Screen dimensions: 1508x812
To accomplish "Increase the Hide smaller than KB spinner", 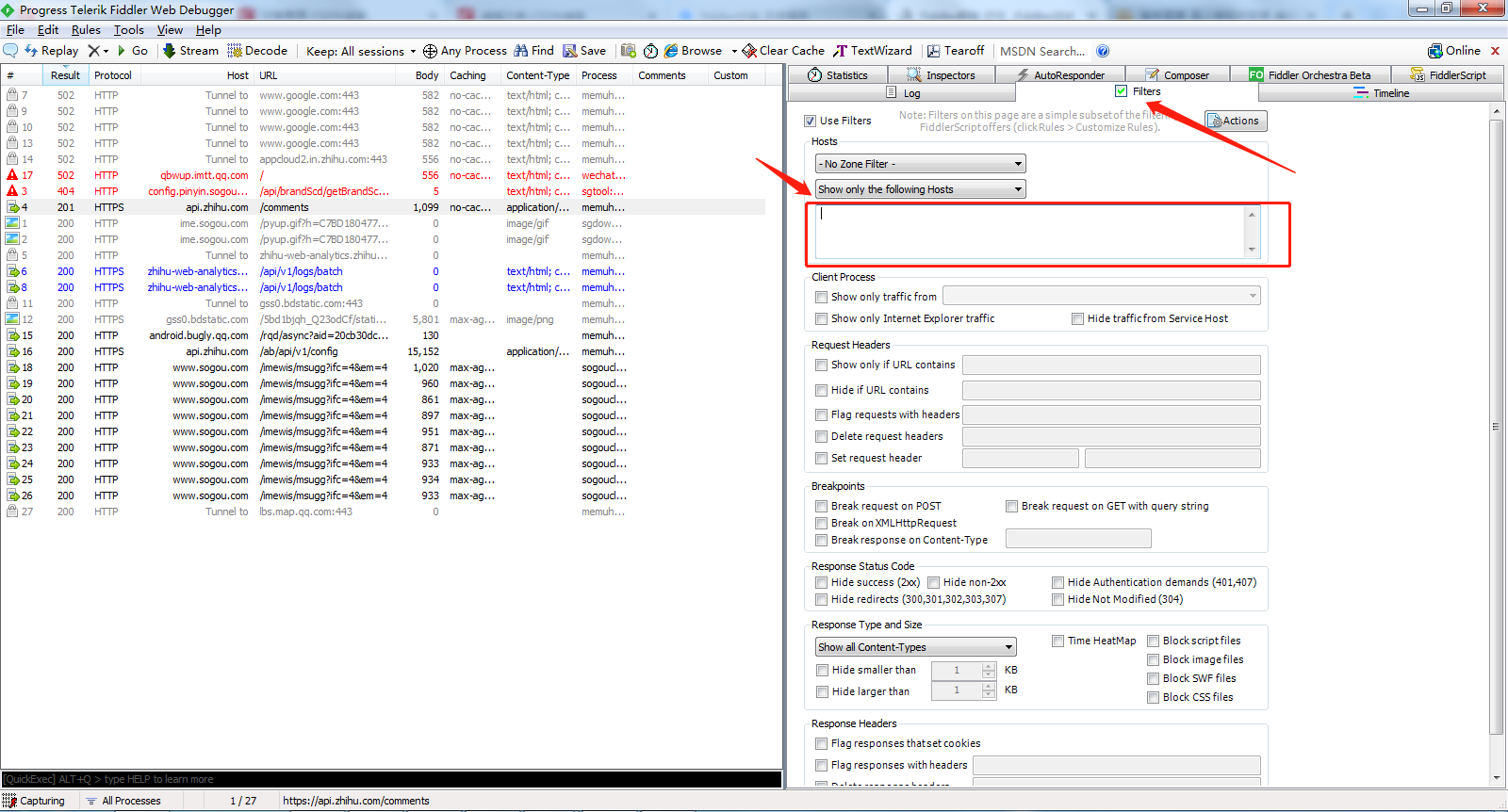I will pos(989,666).
